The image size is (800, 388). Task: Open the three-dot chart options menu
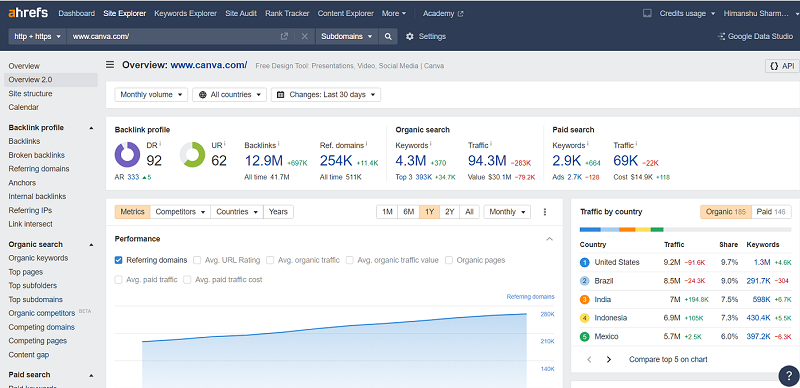coord(545,212)
